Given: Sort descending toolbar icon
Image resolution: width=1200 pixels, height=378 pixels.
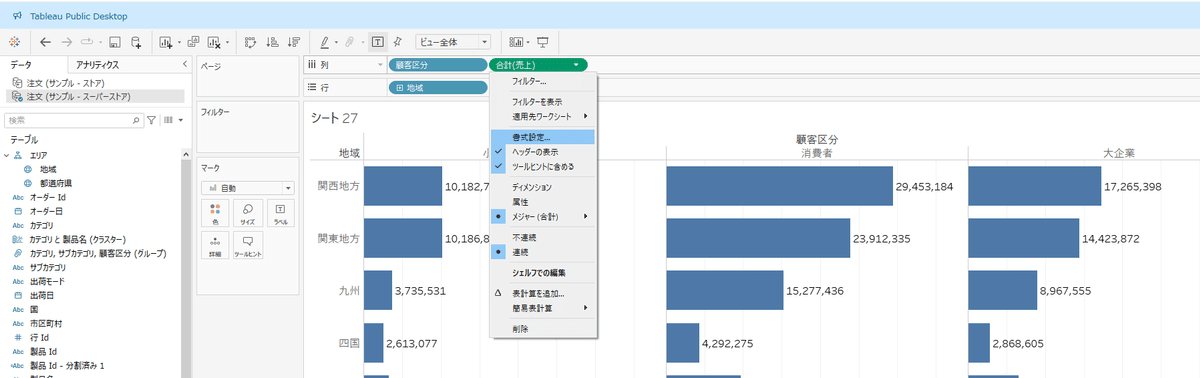Looking at the screenshot, I should click(x=293, y=42).
